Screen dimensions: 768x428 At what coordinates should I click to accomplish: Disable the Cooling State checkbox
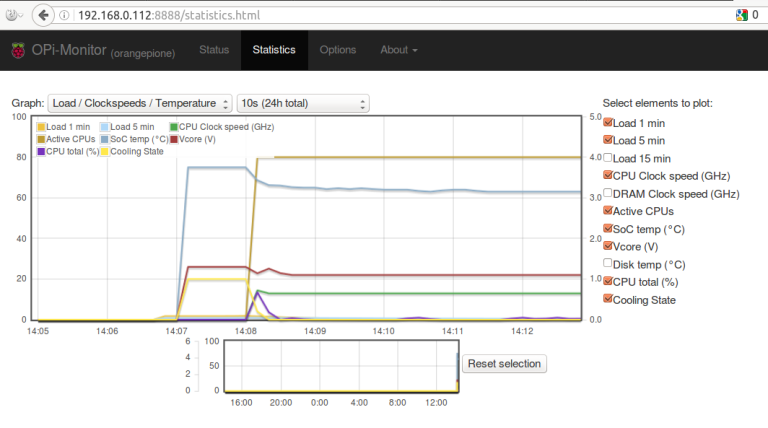608,299
